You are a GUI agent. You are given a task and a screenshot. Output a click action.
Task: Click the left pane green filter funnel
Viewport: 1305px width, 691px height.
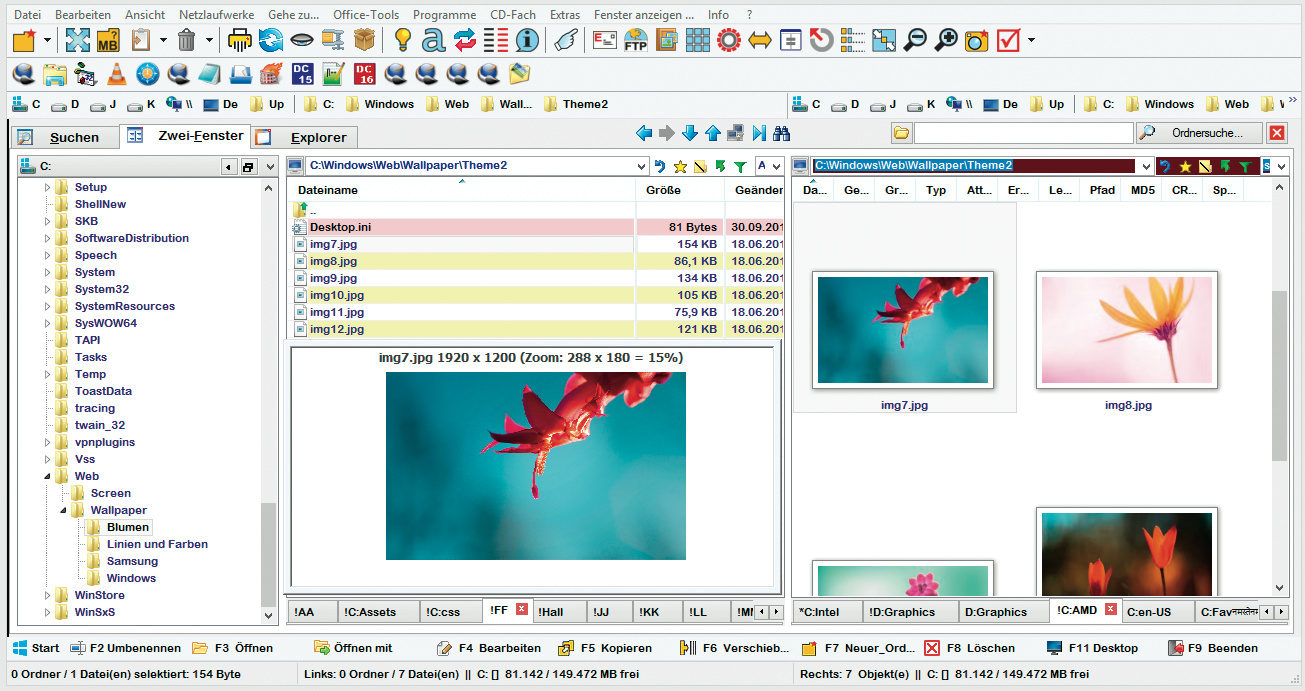click(x=739, y=167)
